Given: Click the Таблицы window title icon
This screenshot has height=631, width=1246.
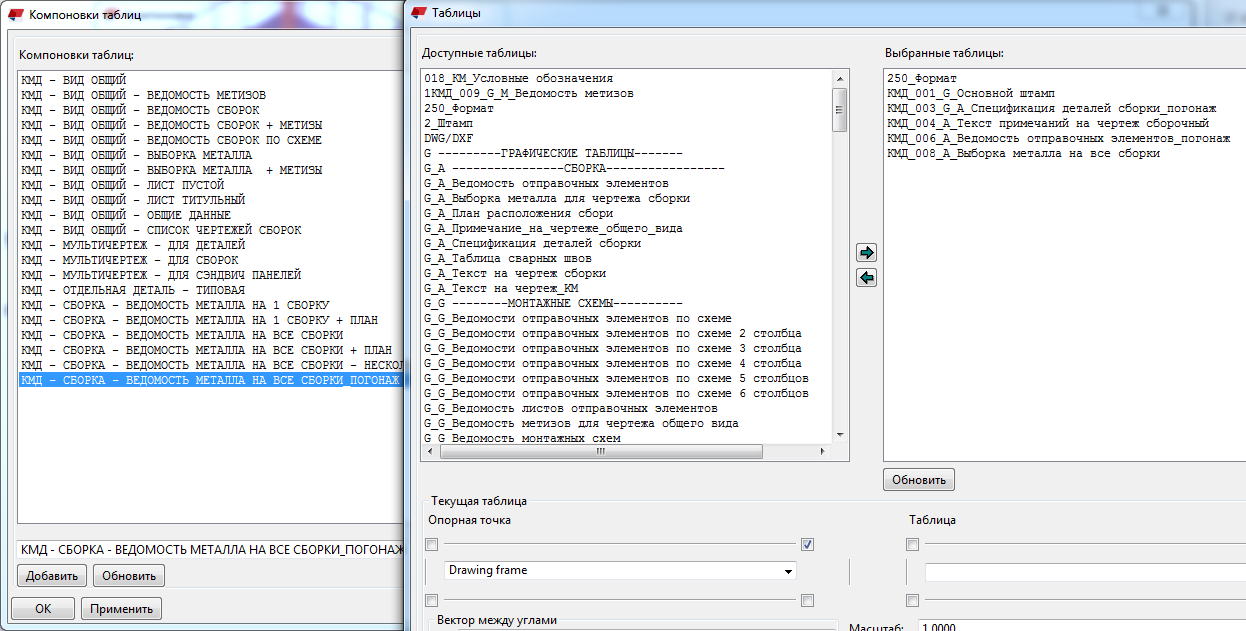Looking at the screenshot, I should [x=419, y=13].
